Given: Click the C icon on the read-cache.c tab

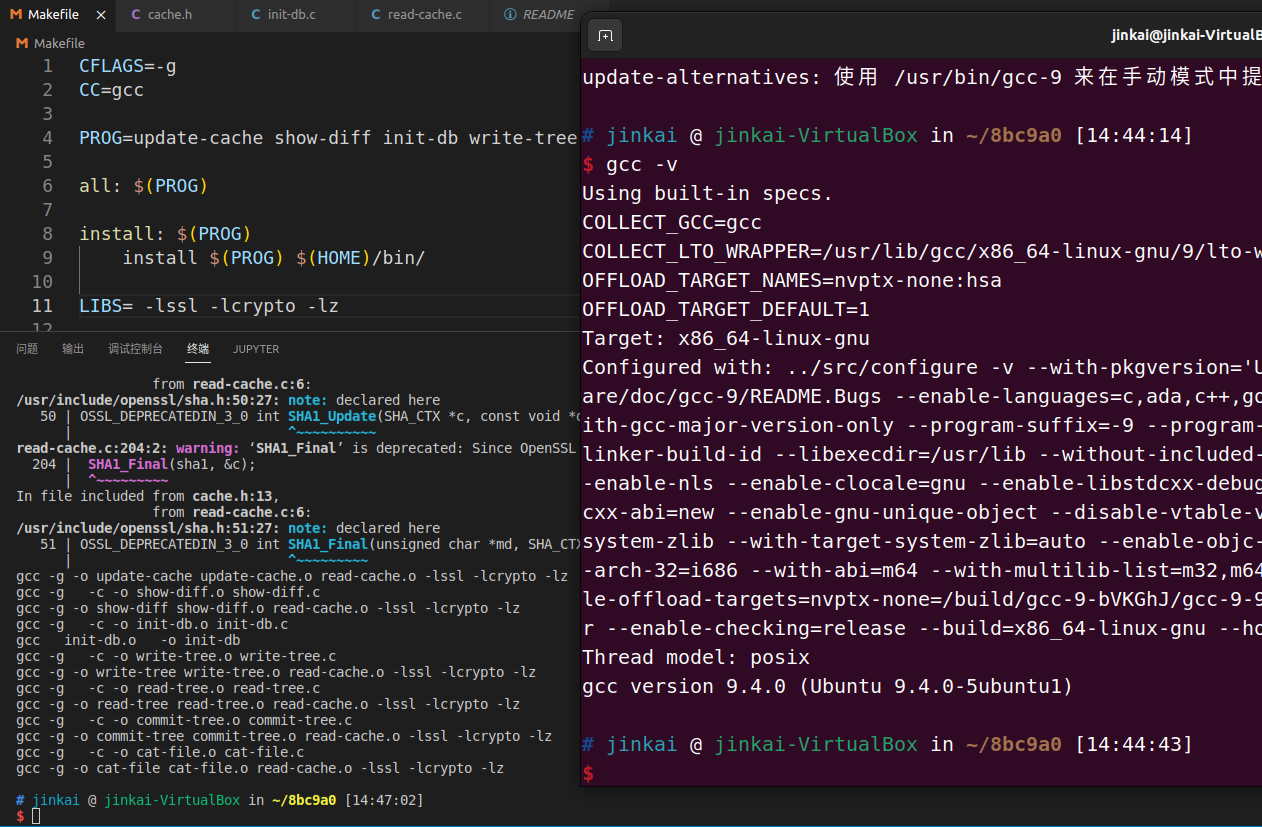Looking at the screenshot, I should [374, 16].
